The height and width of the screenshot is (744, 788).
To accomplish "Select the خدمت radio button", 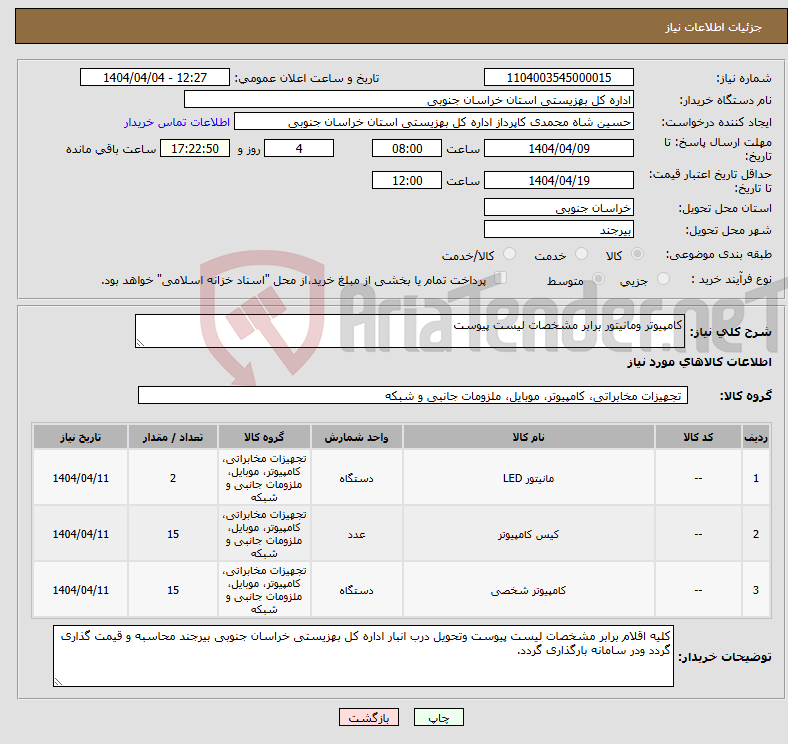I will [x=581, y=254].
